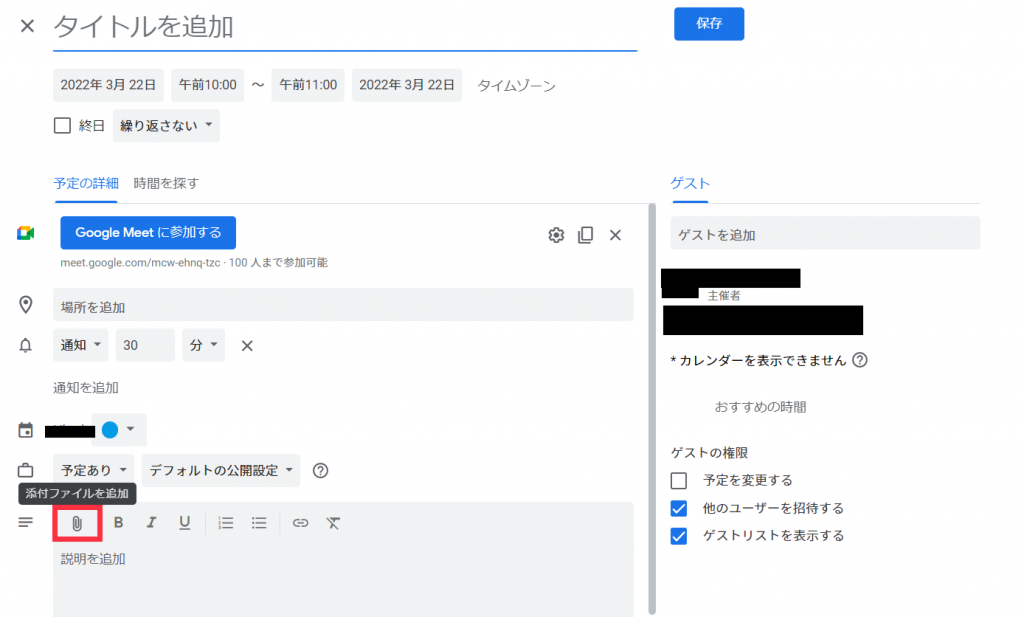The image size is (1024, 617).
Task: Click the paperclip attach file icon
Action: [x=77, y=523]
